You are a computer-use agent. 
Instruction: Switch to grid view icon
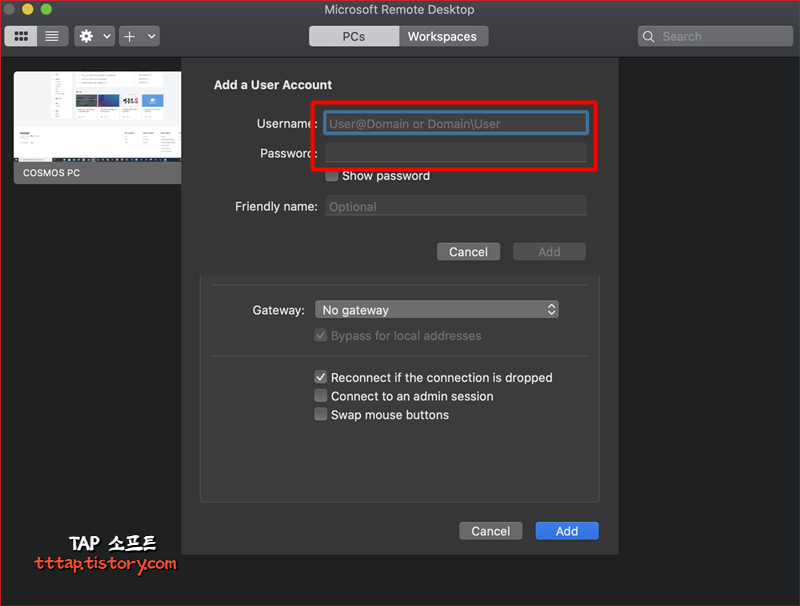[x=21, y=36]
